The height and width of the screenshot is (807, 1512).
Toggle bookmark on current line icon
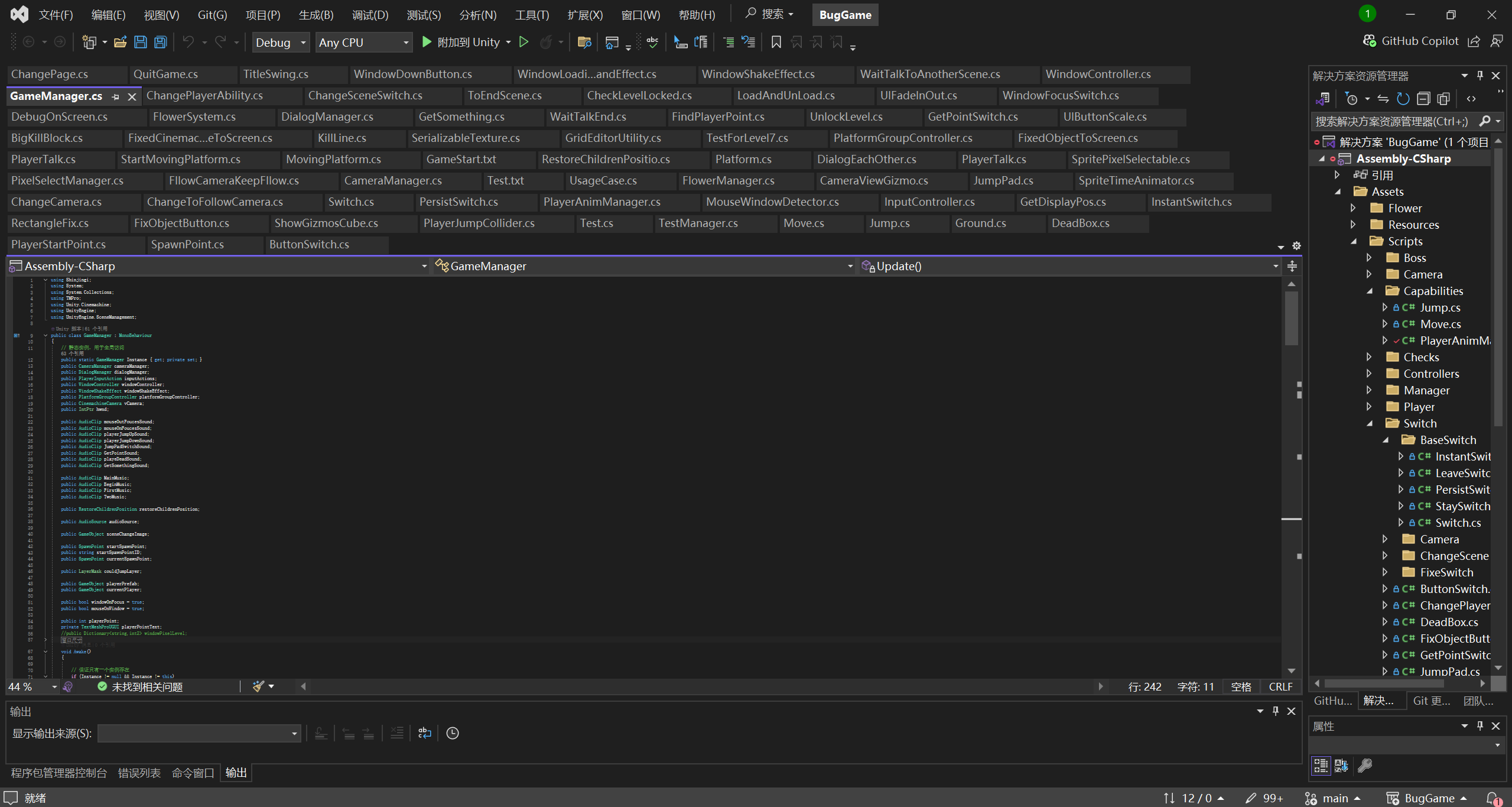point(776,42)
